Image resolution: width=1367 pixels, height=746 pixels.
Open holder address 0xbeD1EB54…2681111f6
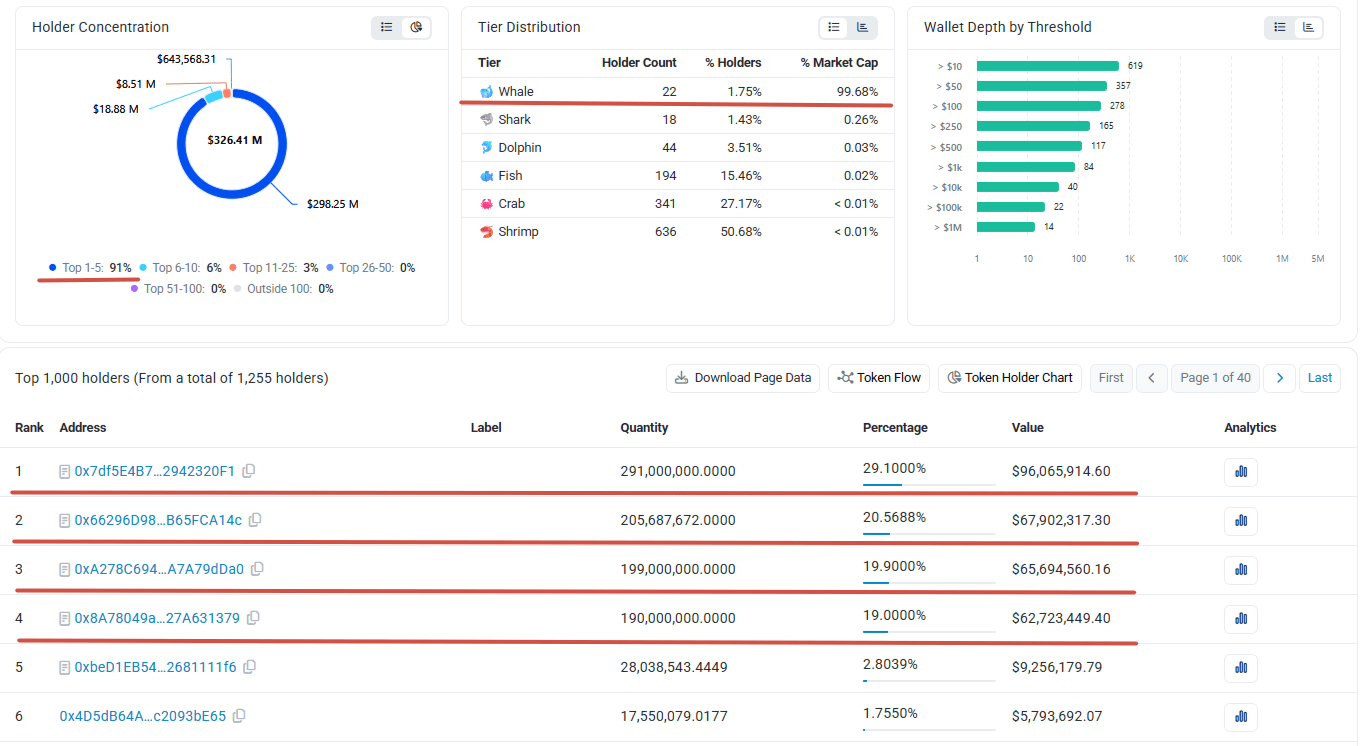[156, 667]
